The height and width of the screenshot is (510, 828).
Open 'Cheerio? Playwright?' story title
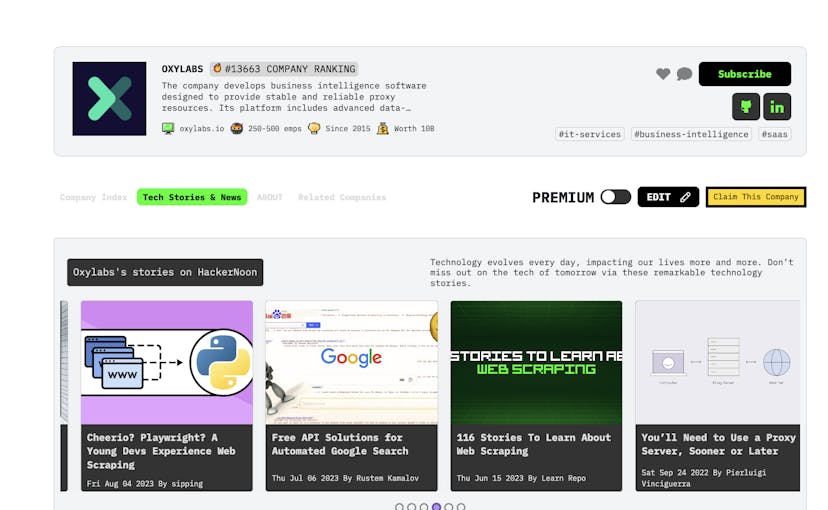(161, 451)
